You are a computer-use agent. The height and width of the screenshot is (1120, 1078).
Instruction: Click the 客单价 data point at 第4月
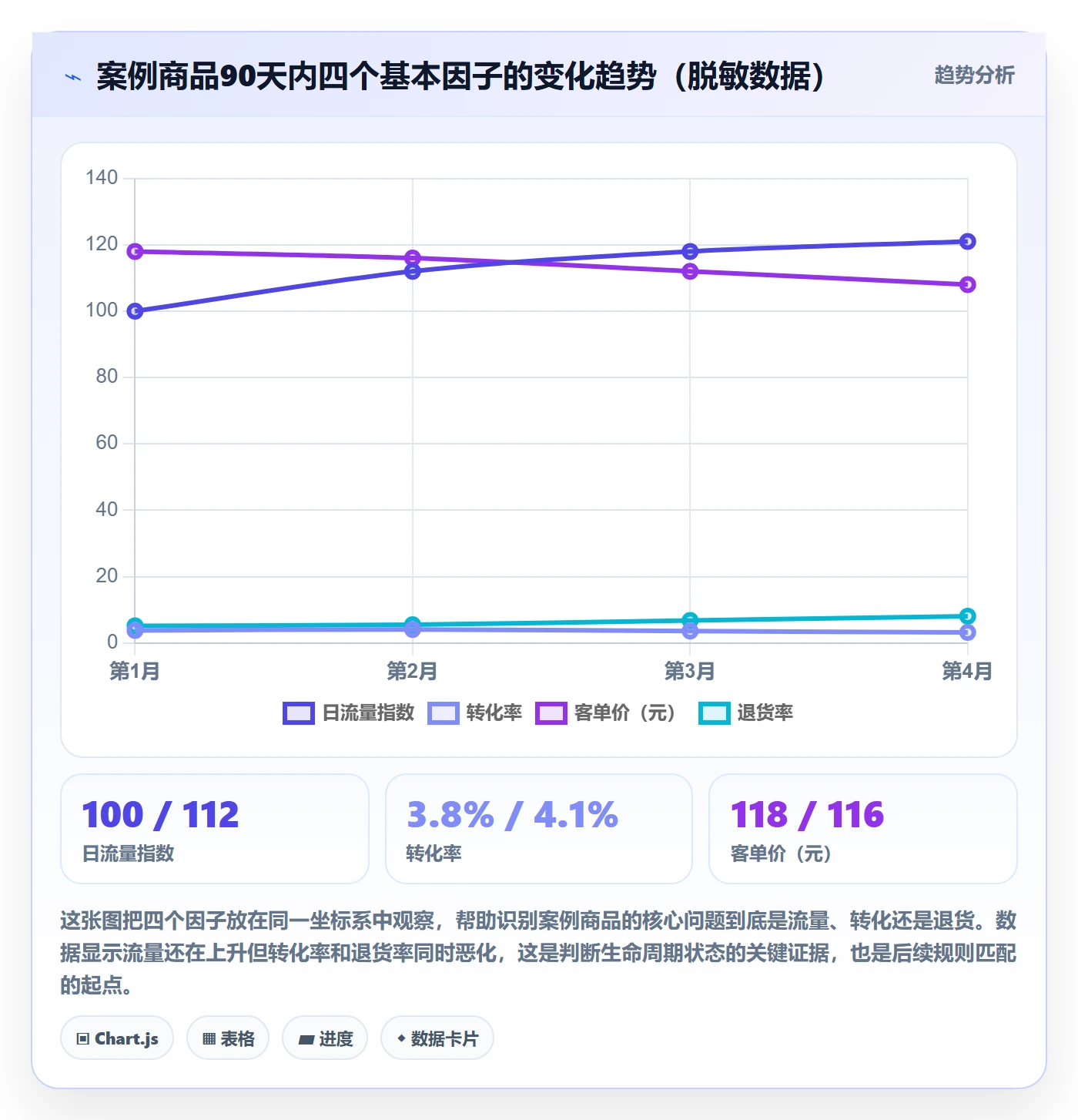[x=968, y=284]
